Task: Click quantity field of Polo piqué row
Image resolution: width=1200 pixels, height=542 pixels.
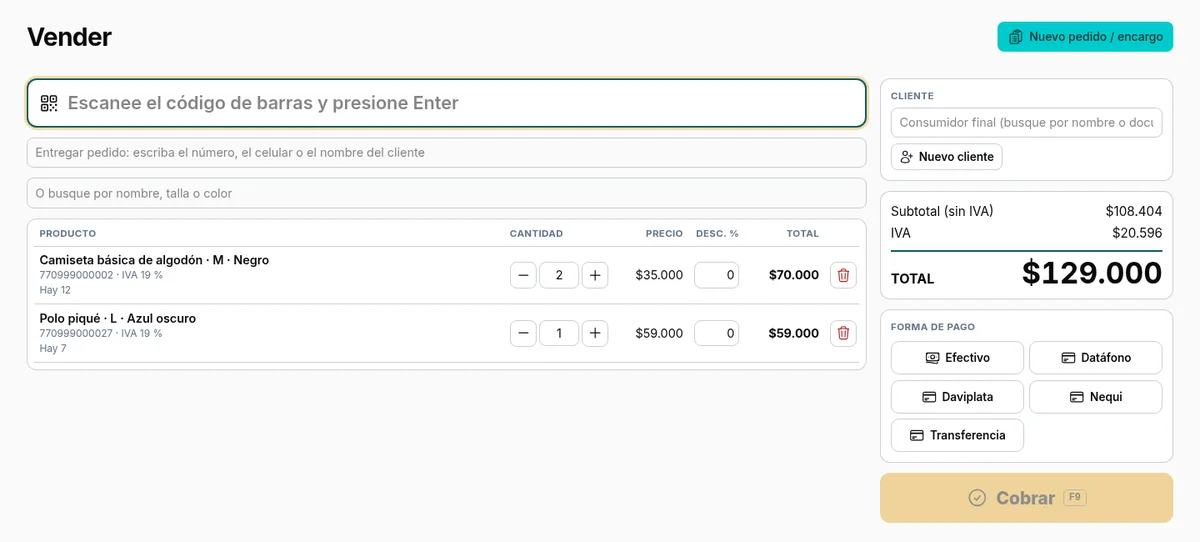Action: click(559, 333)
